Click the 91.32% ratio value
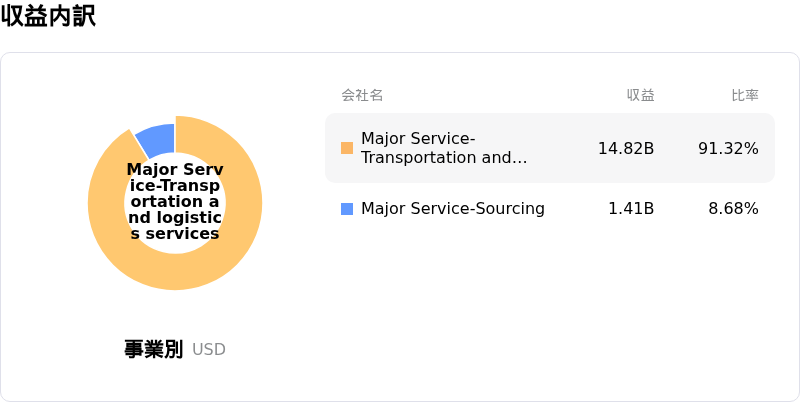Screen dimensions: 800x402 [728, 148]
